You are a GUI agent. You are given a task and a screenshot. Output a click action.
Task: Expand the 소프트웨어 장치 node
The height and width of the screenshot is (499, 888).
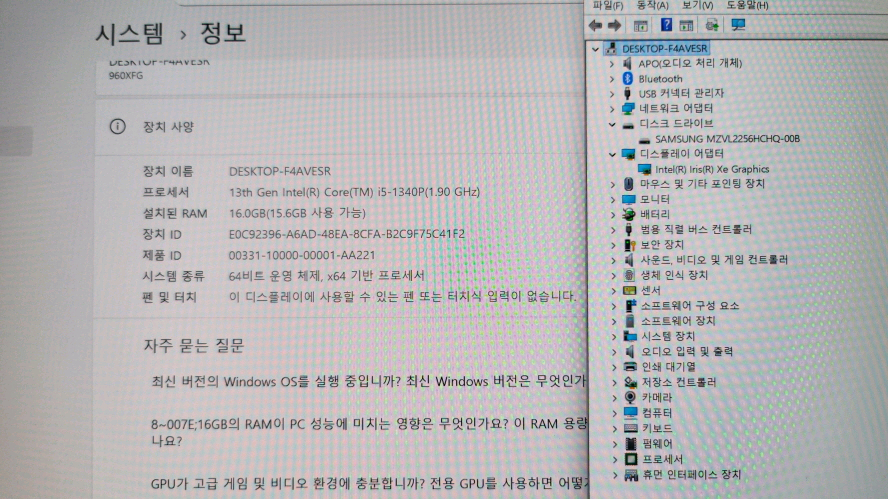614,322
